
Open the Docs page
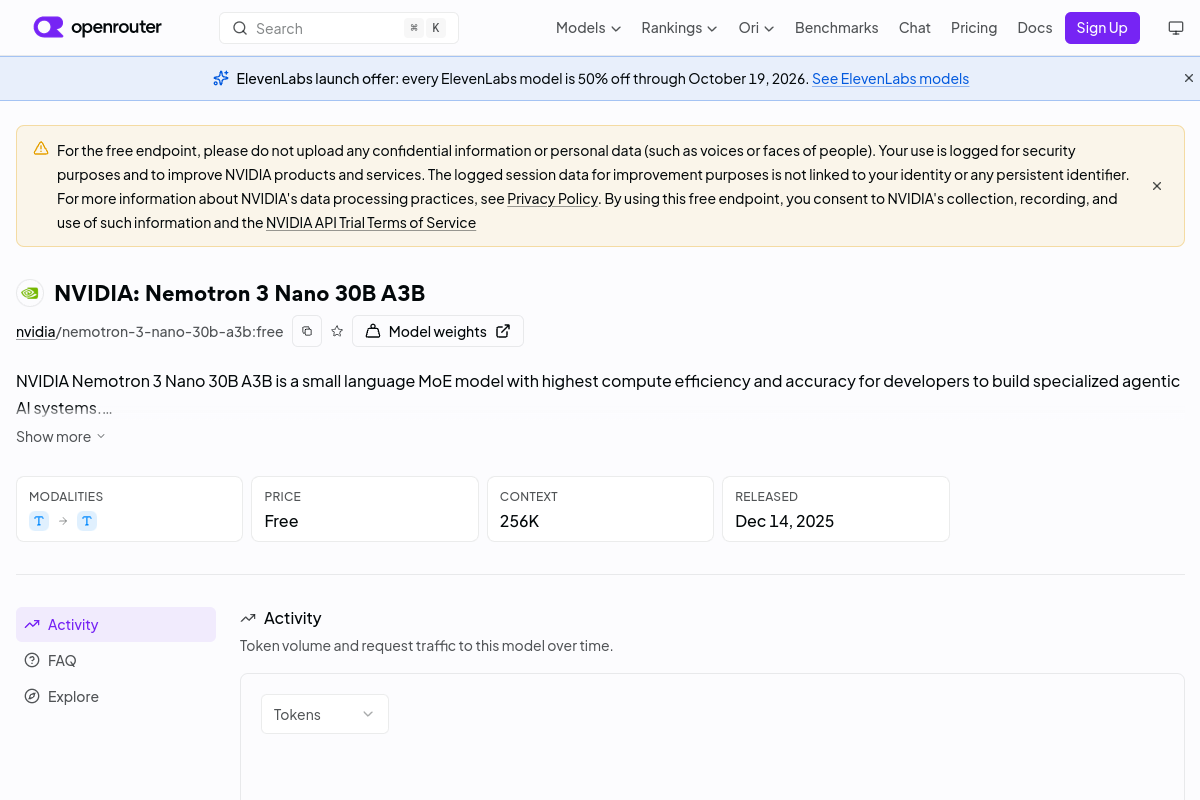pyautogui.click(x=1035, y=28)
